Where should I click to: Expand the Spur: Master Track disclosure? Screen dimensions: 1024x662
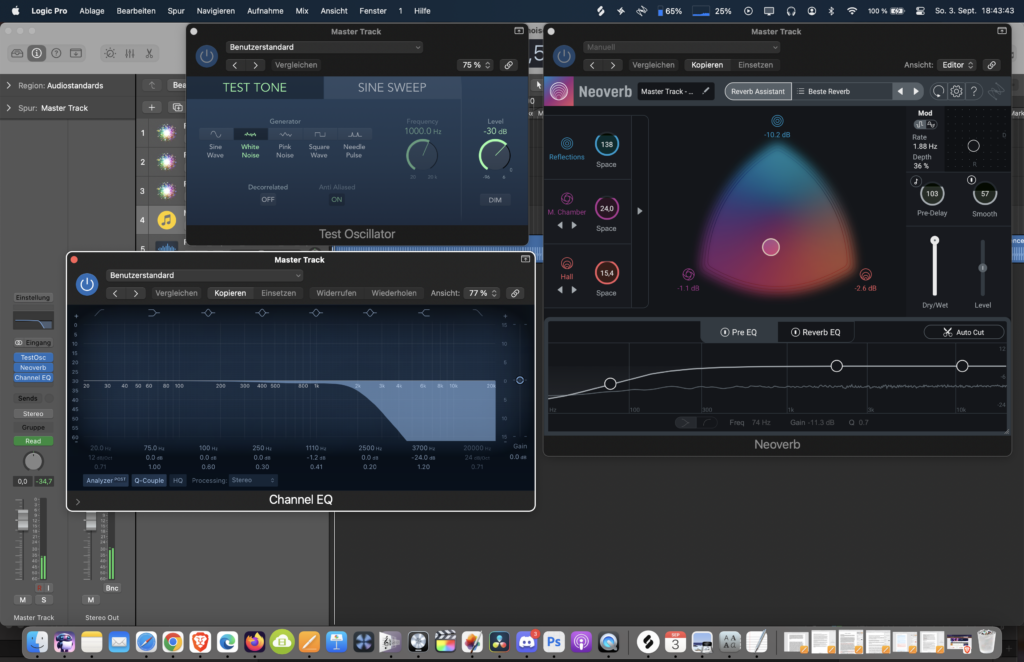tap(8, 108)
